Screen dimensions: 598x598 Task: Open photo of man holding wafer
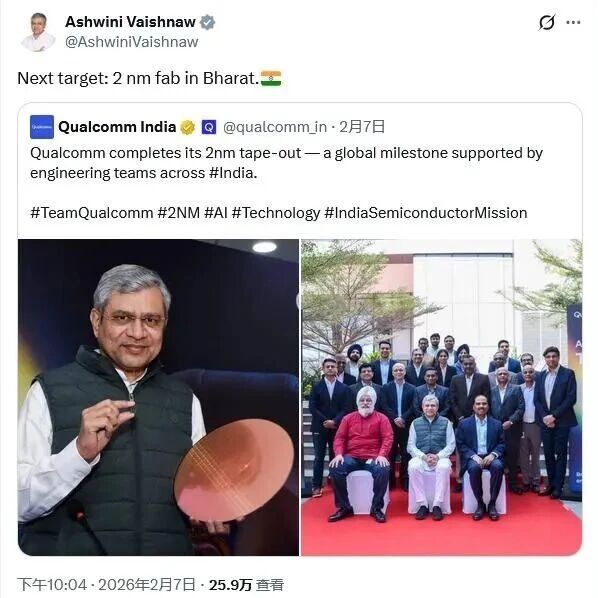tap(158, 397)
